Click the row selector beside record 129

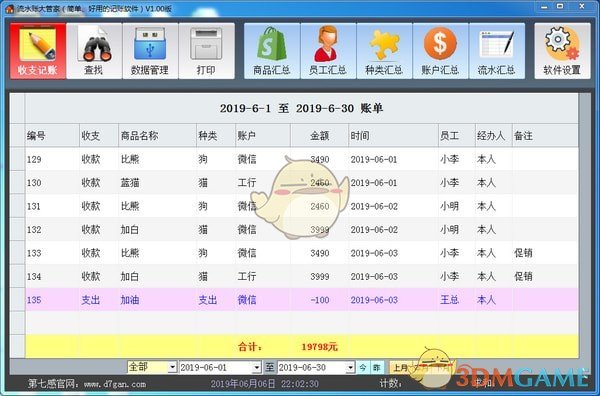coord(17,159)
